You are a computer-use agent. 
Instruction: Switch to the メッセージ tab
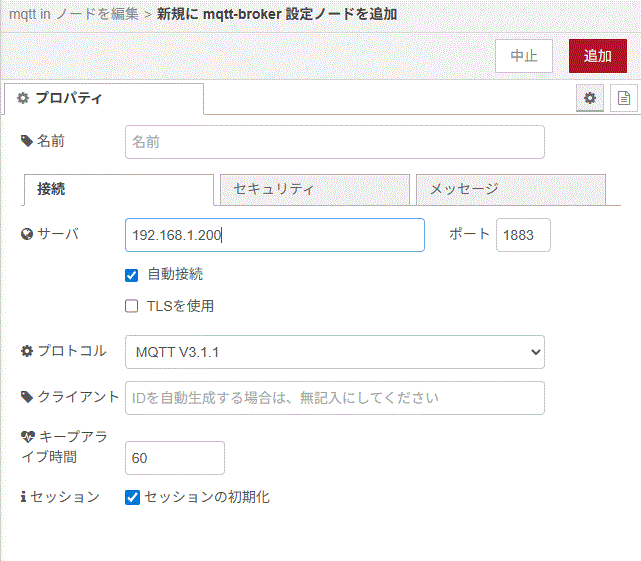[x=510, y=189]
